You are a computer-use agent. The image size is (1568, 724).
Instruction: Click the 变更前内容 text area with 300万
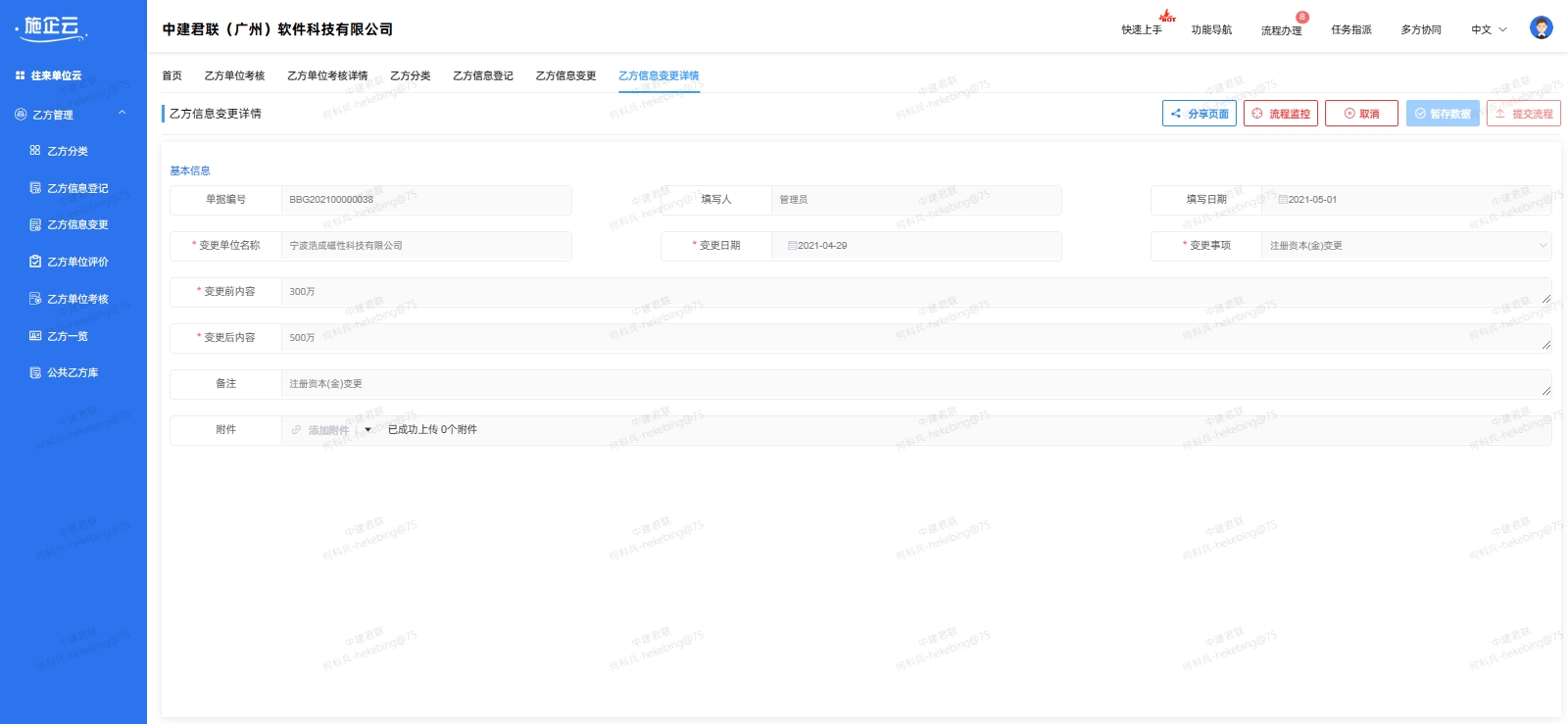pos(916,292)
